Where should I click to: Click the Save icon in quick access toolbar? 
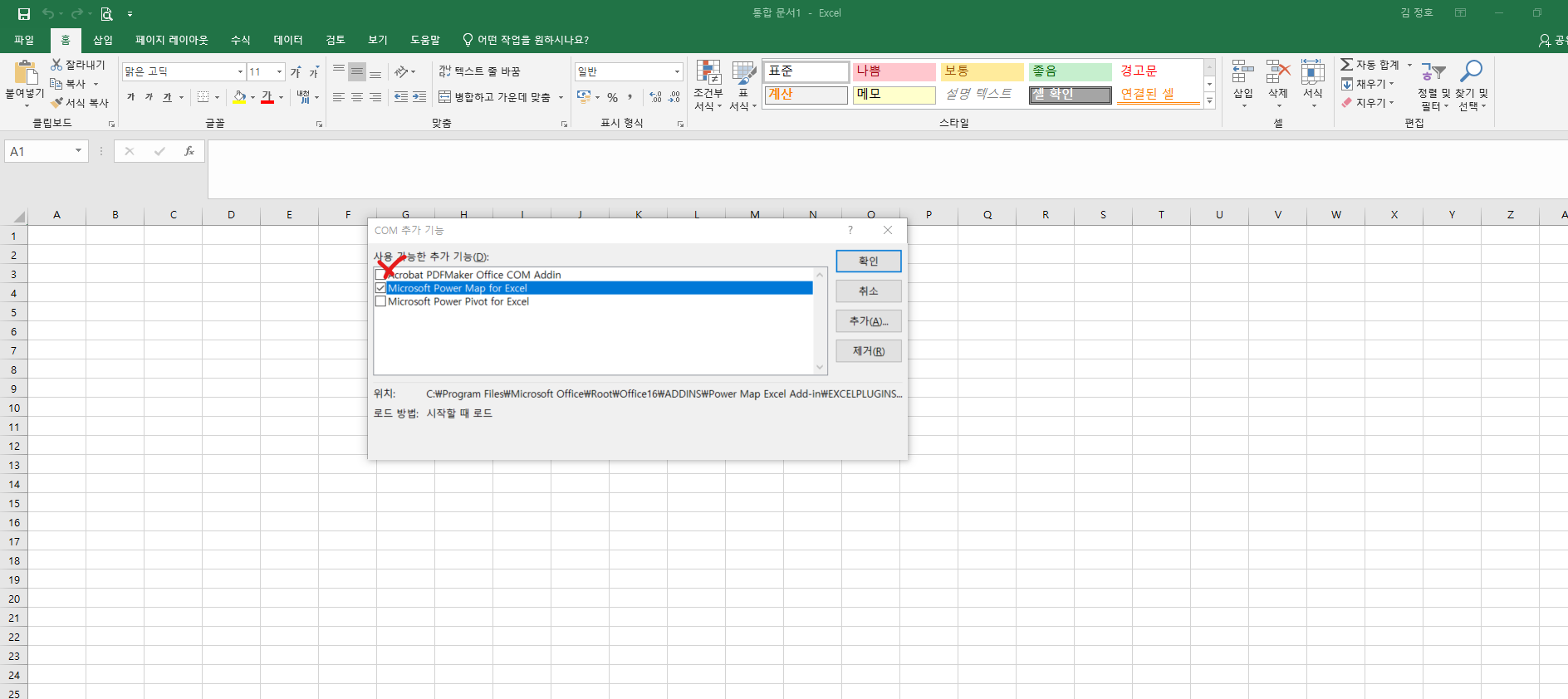[24, 13]
